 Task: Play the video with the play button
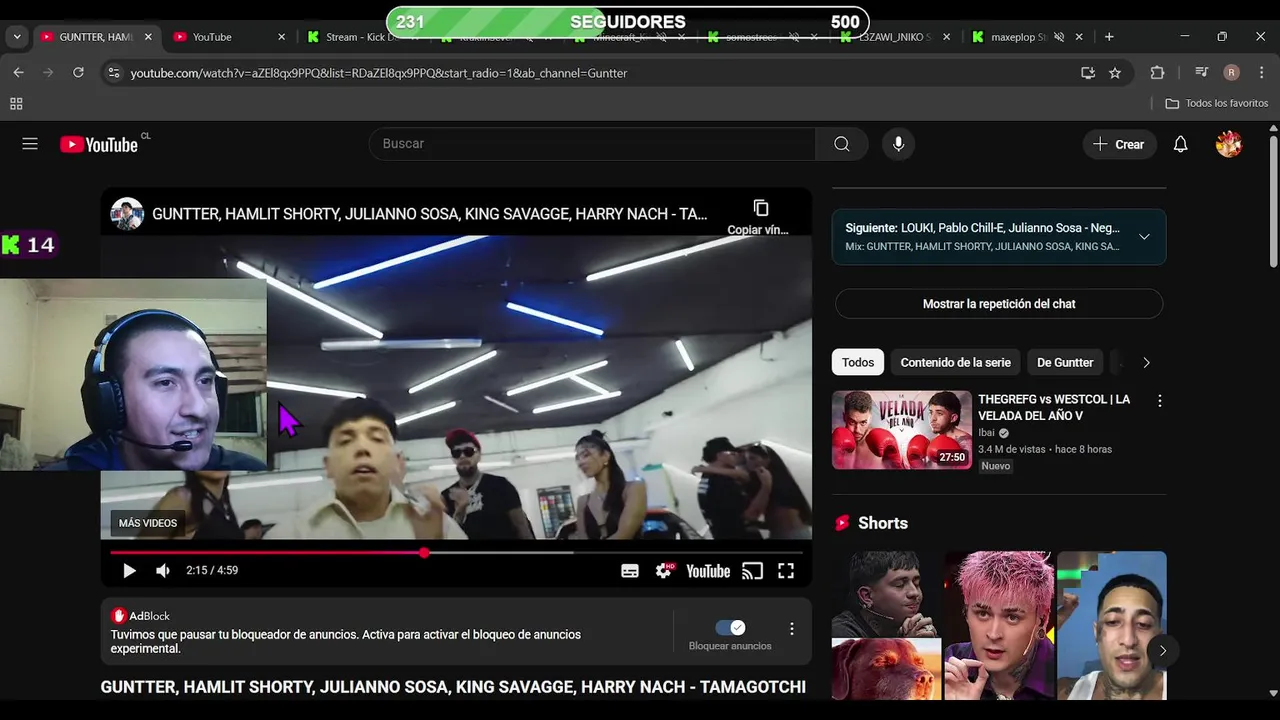129,571
